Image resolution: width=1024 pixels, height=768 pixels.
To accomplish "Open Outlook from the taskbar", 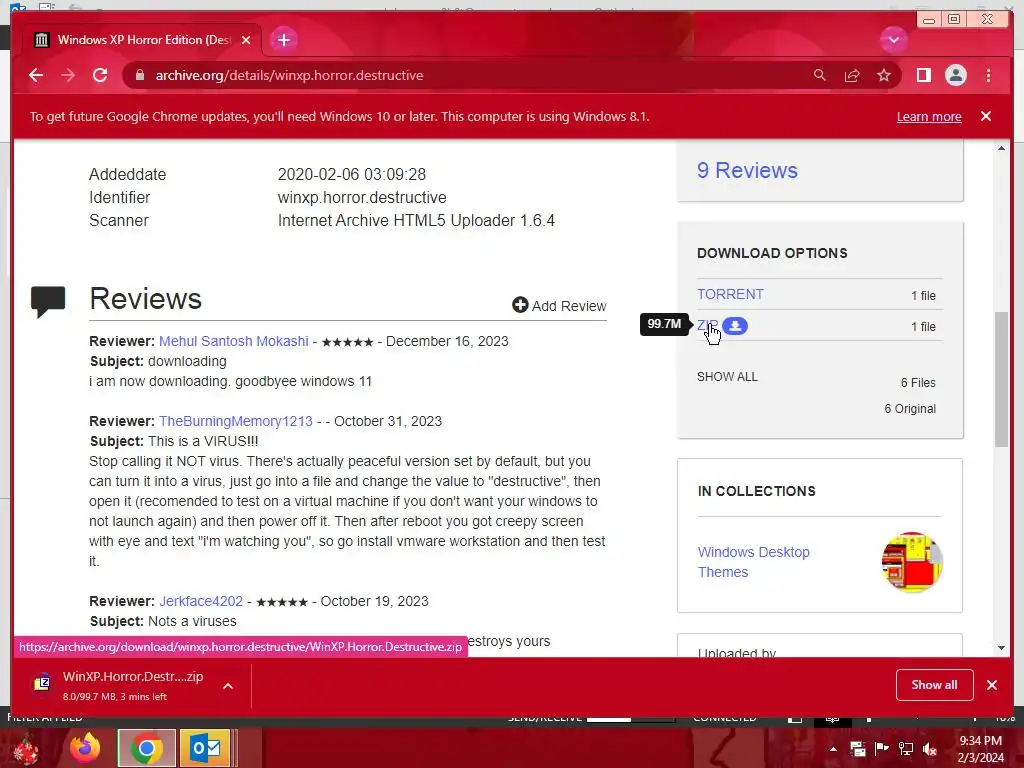I will pyautogui.click(x=204, y=748).
